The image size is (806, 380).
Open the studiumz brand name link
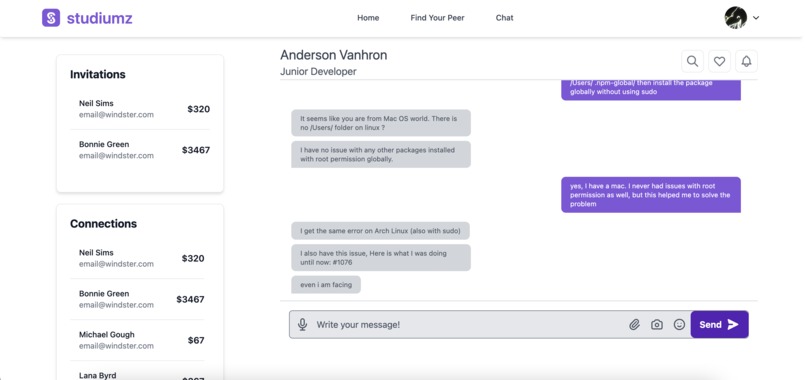click(99, 18)
